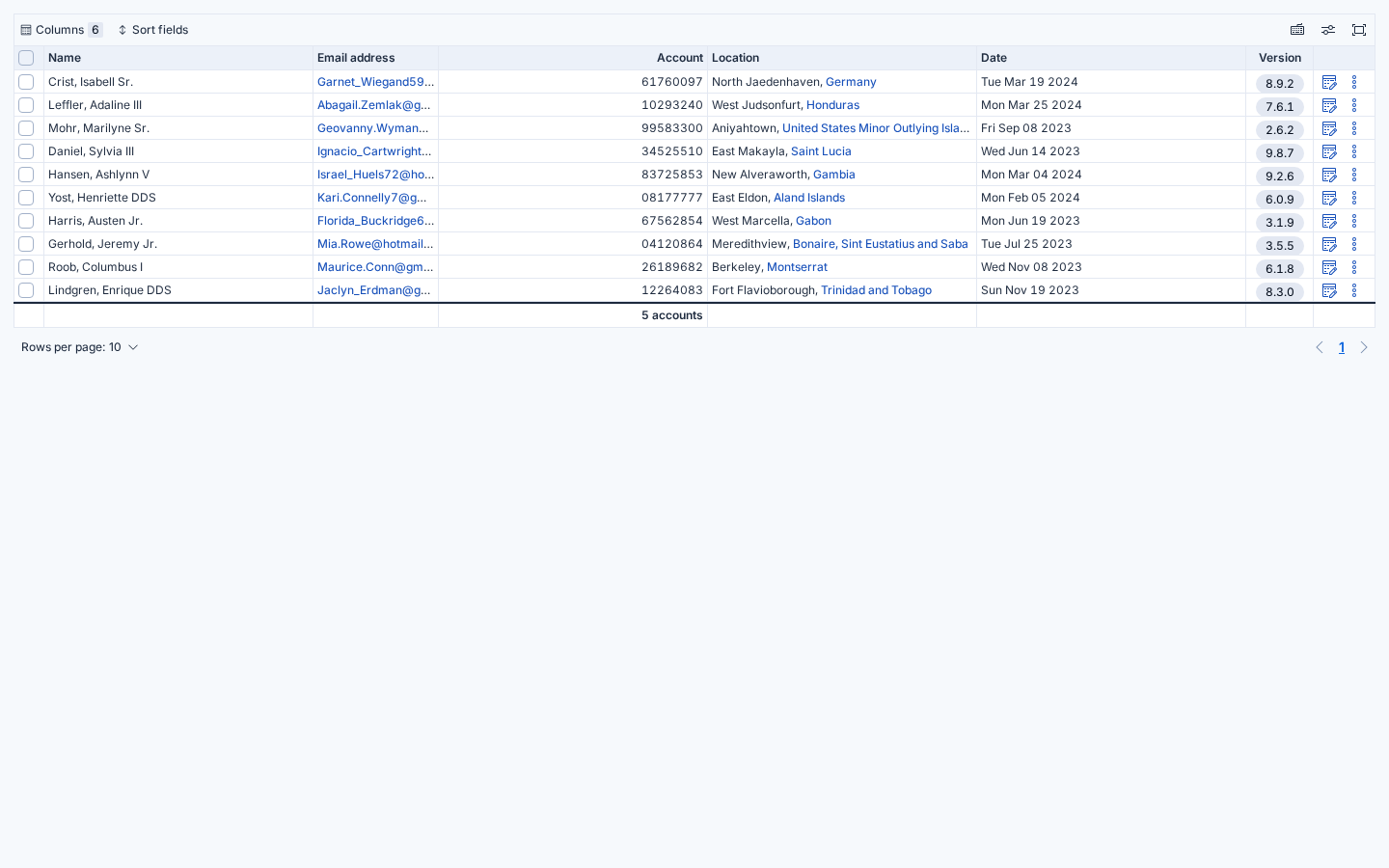Screen dimensions: 1389x868
Task: Open the Sort fields menu
Action: pos(152,30)
